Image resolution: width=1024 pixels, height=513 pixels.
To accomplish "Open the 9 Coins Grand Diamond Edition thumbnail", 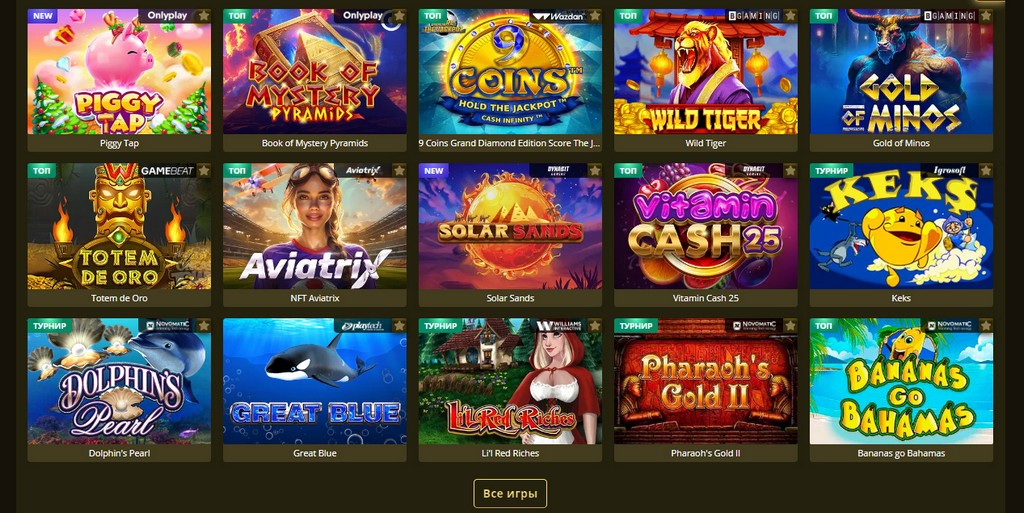I will click(x=510, y=71).
